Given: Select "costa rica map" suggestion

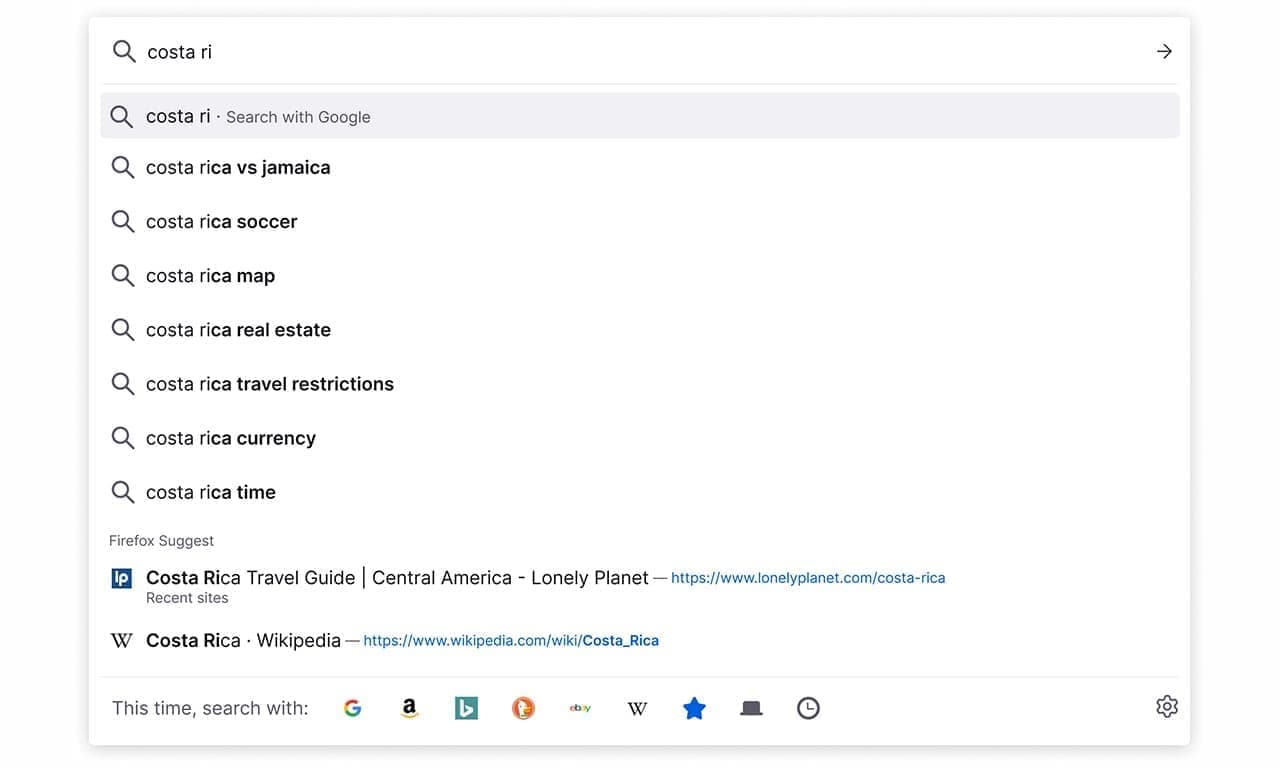Looking at the screenshot, I should (x=210, y=276).
